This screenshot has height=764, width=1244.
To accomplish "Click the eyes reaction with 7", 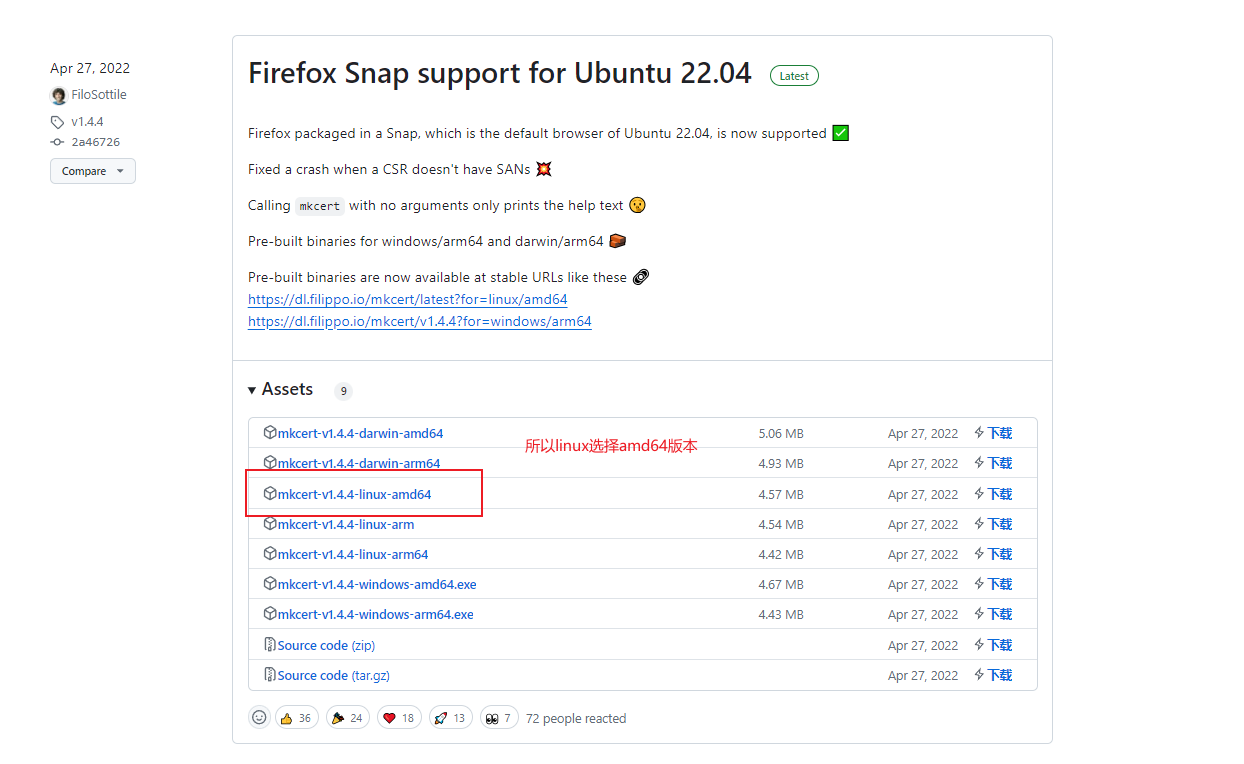I will tap(499, 718).
